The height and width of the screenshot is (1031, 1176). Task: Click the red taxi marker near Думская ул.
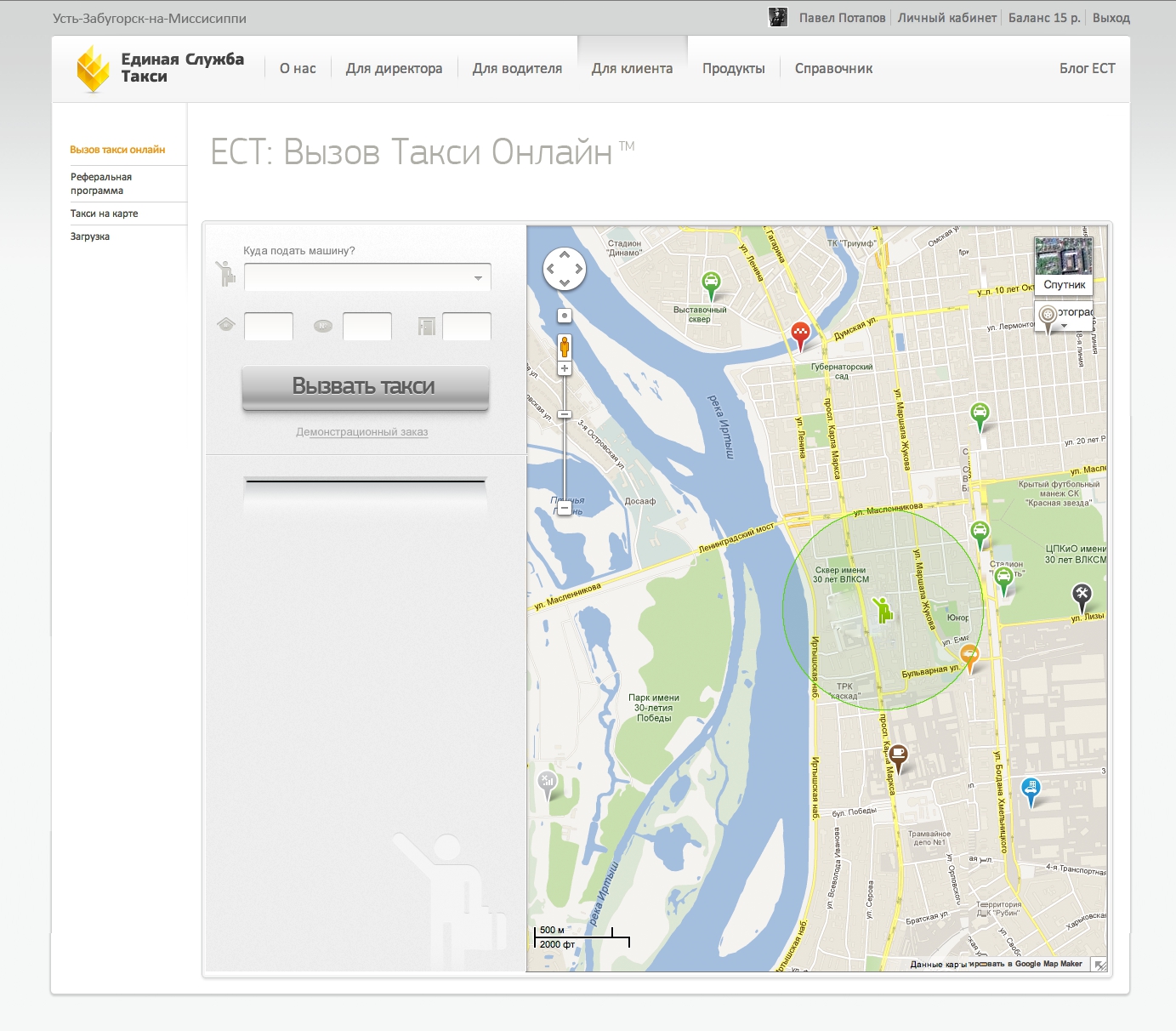(x=800, y=336)
